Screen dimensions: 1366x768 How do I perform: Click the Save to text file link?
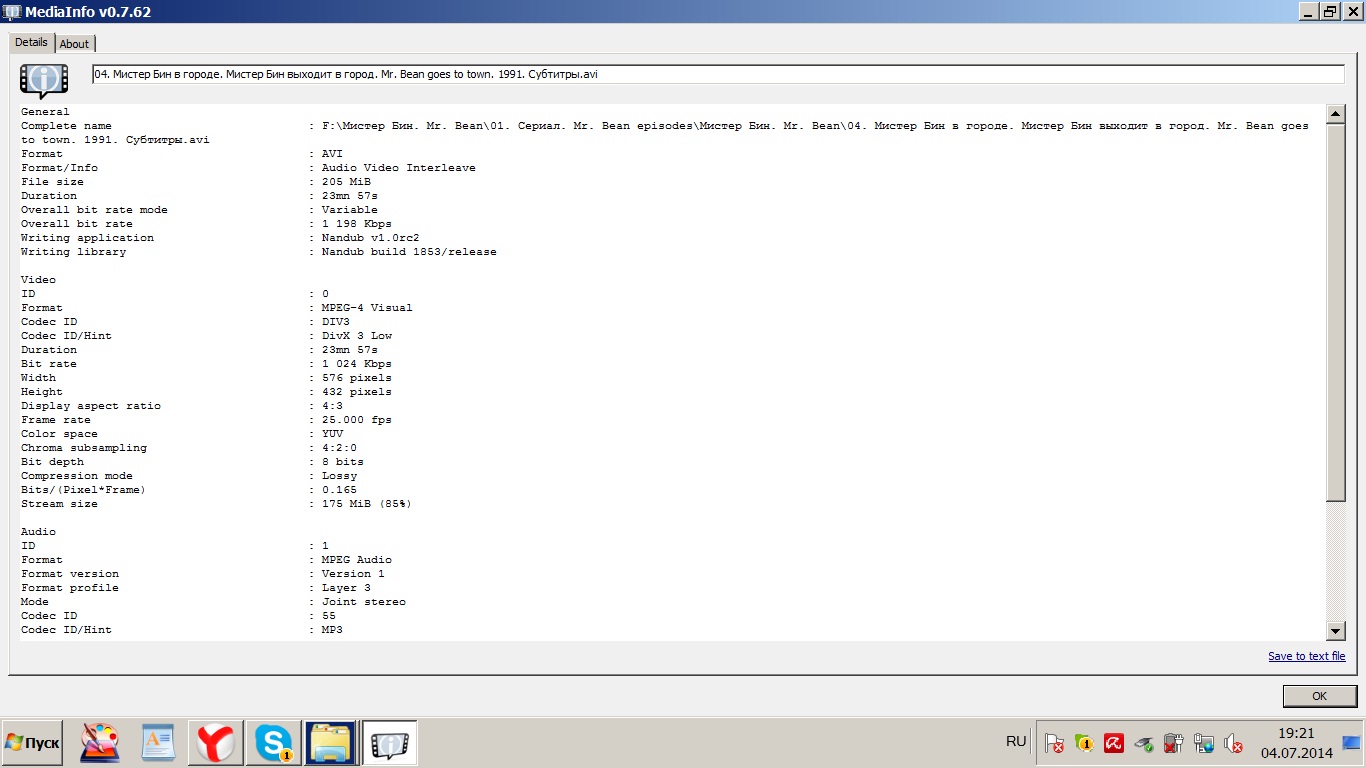tap(1307, 656)
